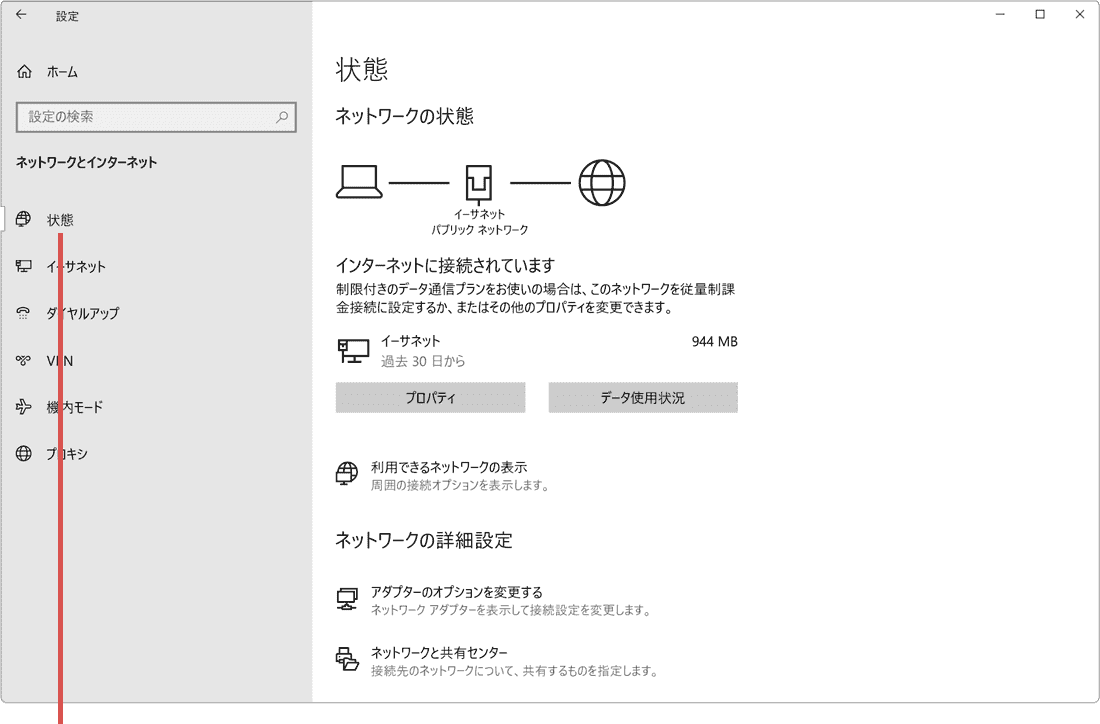Click the internet globe in the network status diagram
The height and width of the screenshot is (724, 1100).
[x=601, y=182]
